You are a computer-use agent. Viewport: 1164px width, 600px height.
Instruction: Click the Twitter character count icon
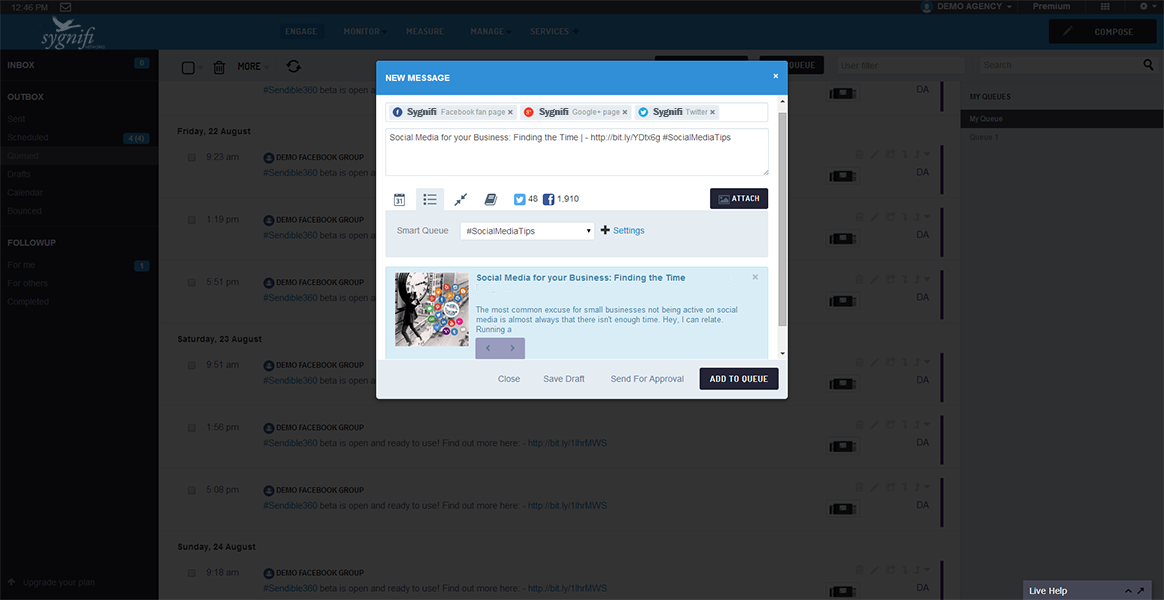coord(519,199)
